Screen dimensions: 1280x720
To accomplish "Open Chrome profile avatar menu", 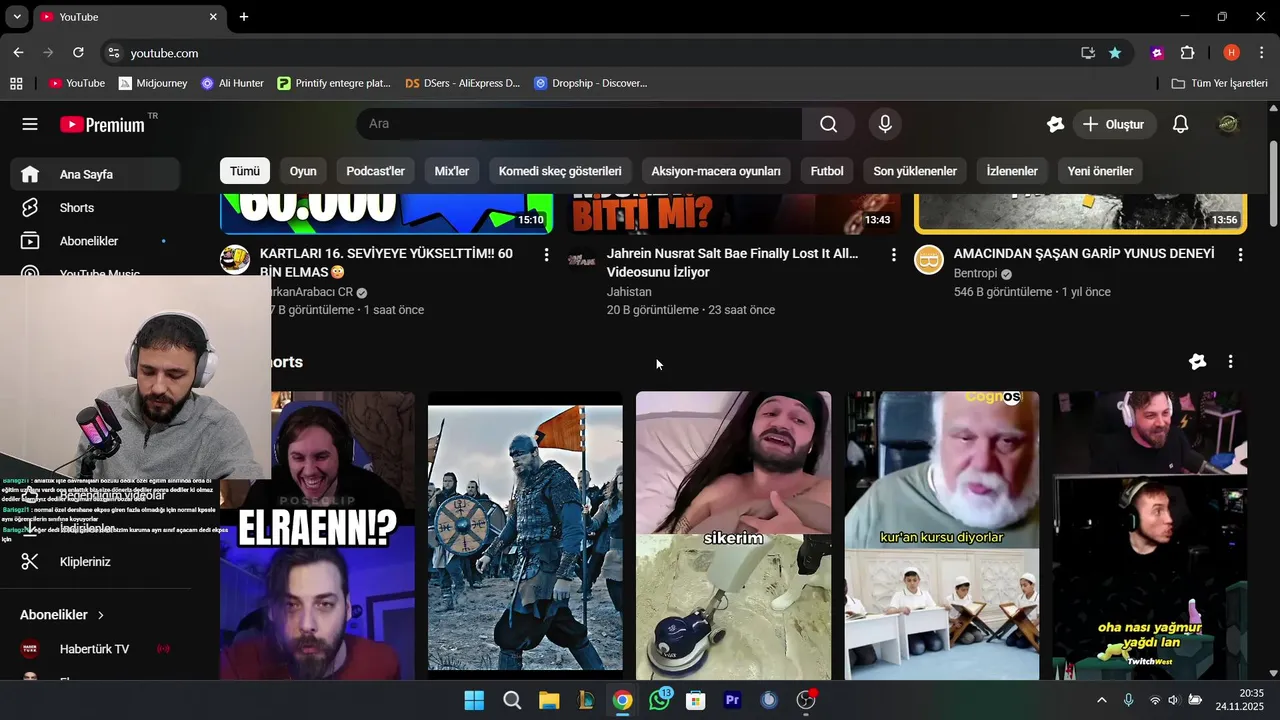I will click(x=1231, y=53).
